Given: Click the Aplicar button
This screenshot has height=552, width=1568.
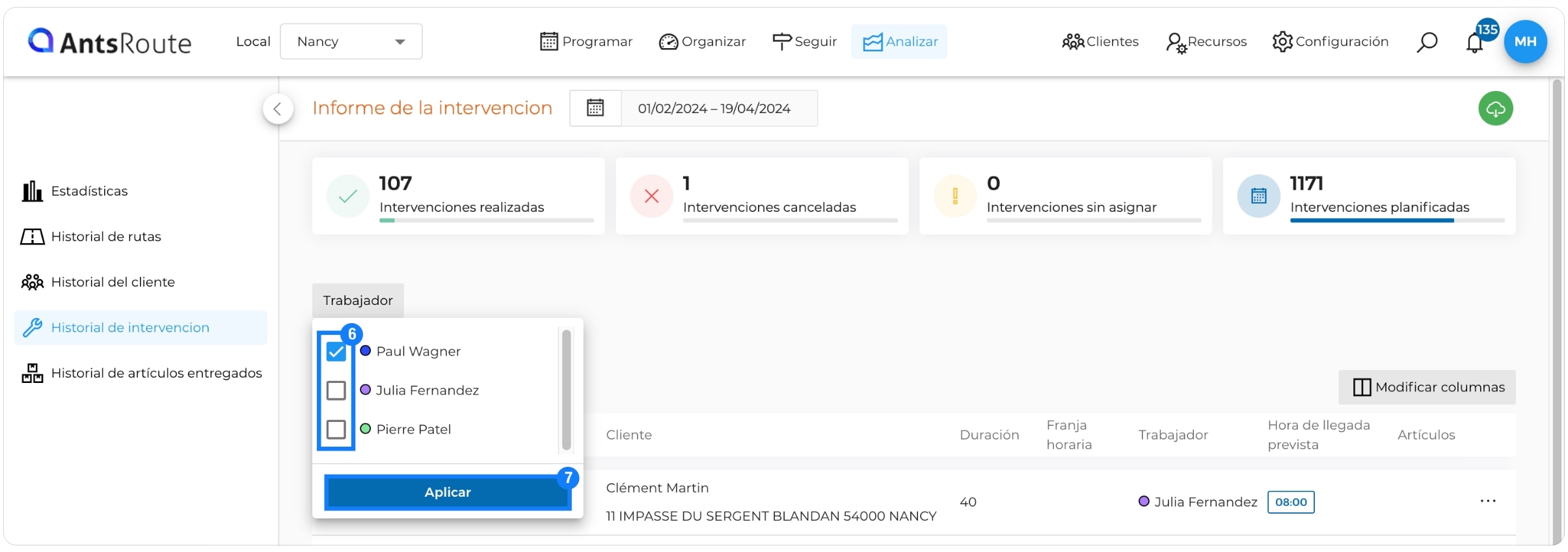Looking at the screenshot, I should click(448, 492).
